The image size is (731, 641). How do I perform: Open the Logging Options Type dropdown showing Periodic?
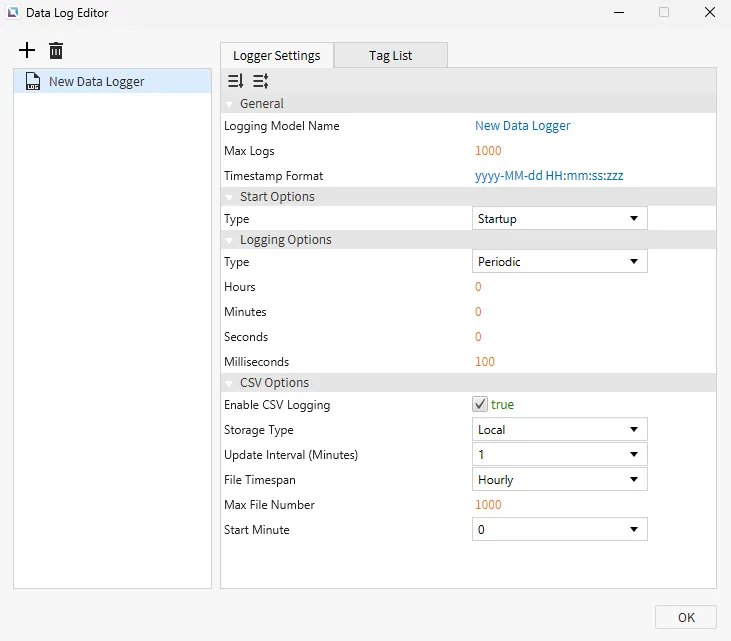(559, 262)
